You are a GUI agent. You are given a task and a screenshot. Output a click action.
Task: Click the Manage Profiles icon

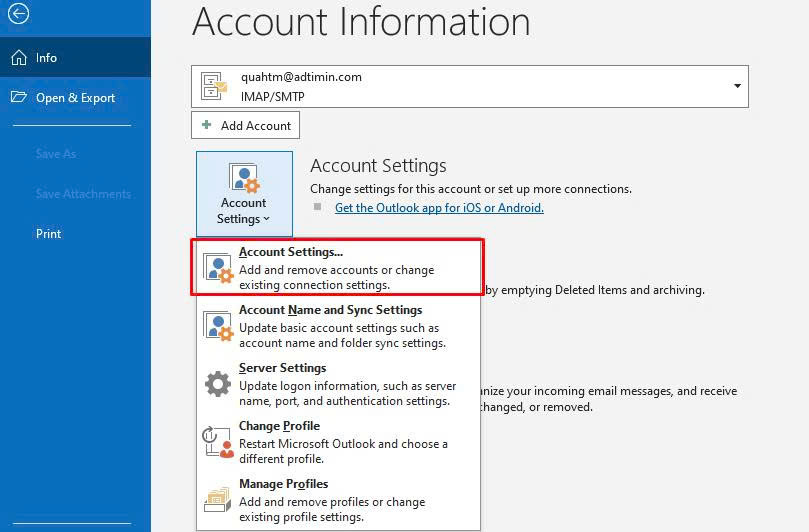coord(218,500)
